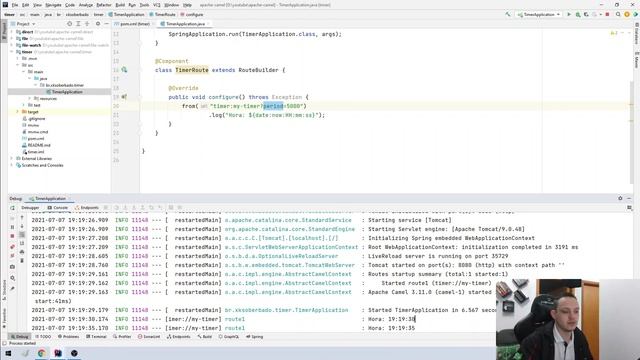Click the Debug bug icon in toolbar
Screen dimensions: 640x360
(x=578, y=14)
